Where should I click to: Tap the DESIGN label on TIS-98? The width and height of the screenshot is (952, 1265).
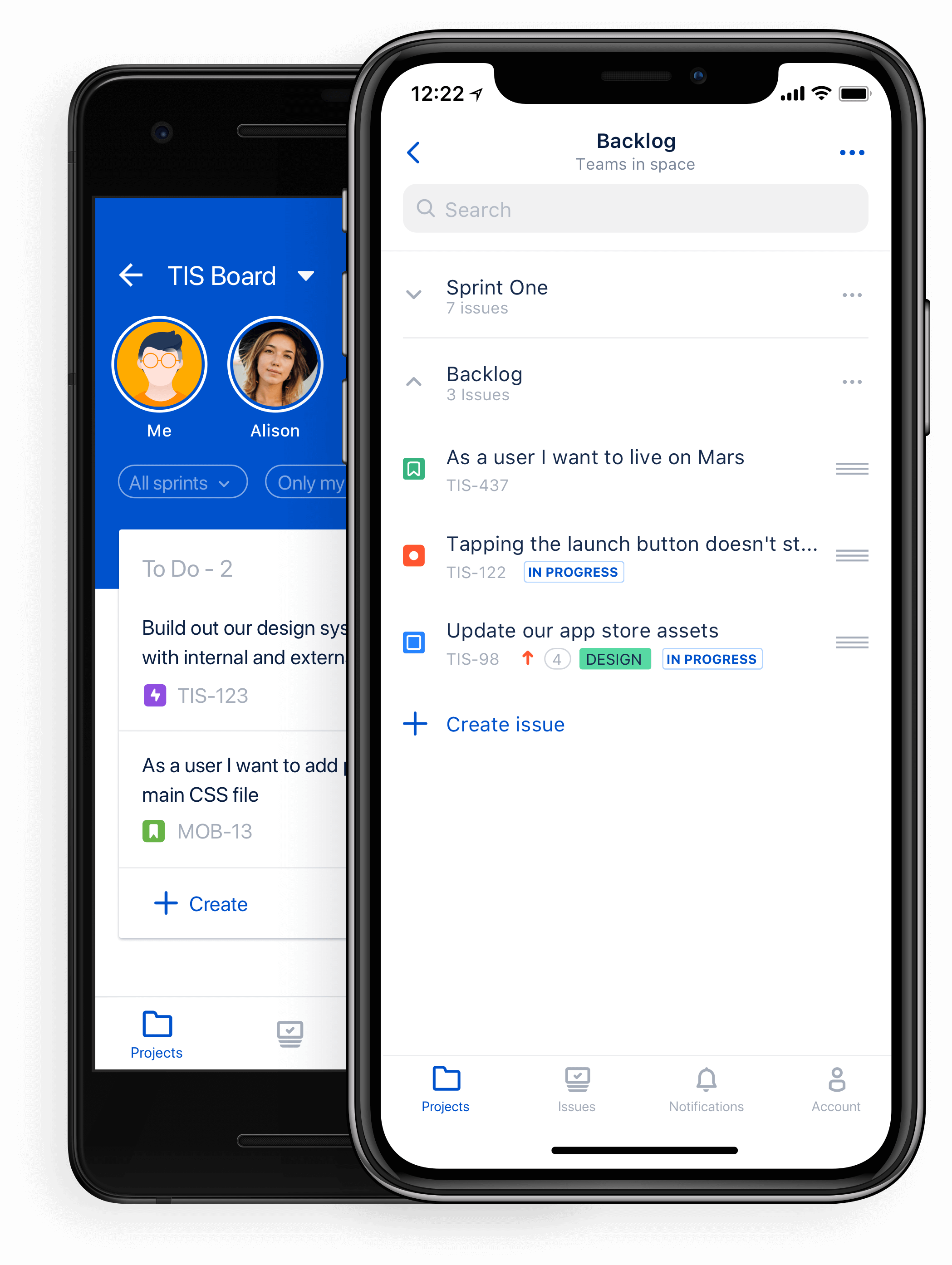pos(613,658)
